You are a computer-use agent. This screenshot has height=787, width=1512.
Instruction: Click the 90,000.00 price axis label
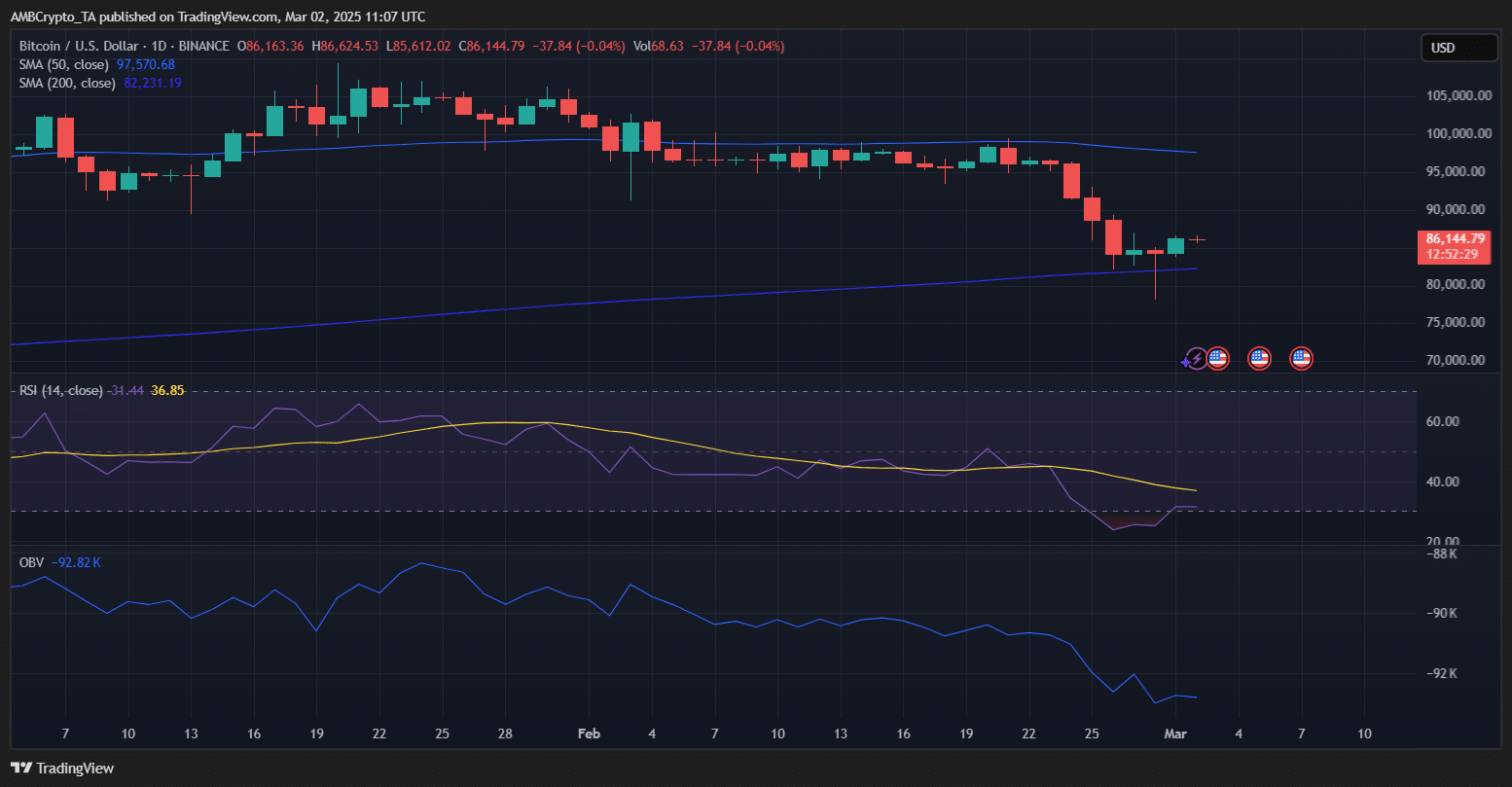(x=1458, y=209)
